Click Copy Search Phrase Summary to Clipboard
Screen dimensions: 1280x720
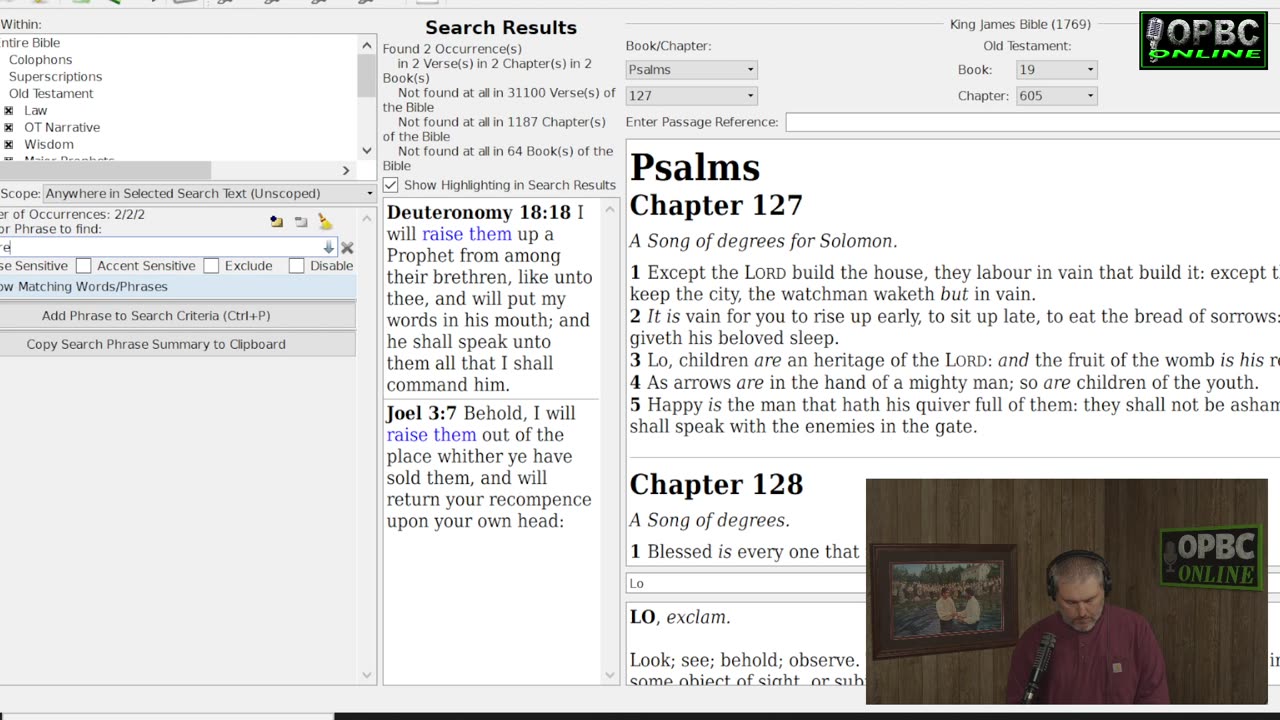[x=177, y=344]
